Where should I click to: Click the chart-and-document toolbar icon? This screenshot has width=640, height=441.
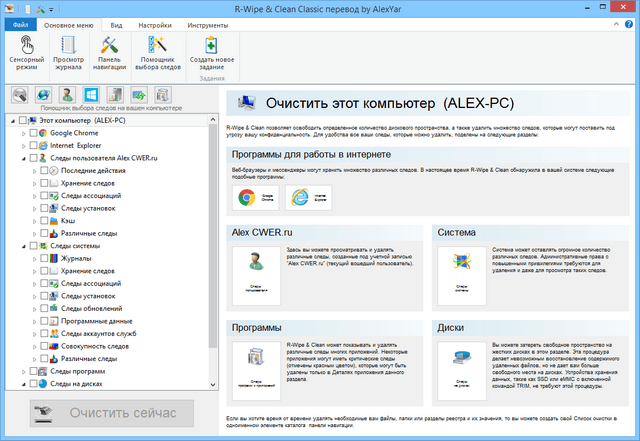pos(115,95)
